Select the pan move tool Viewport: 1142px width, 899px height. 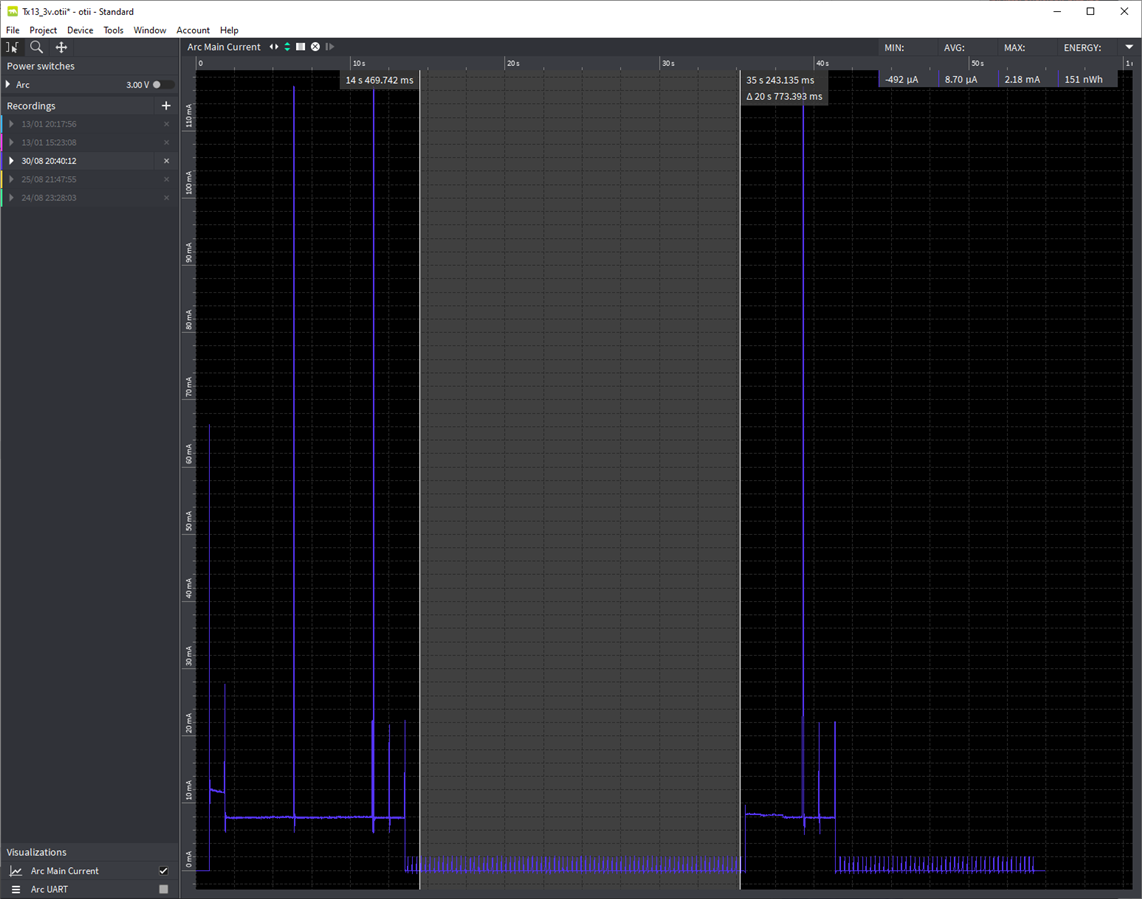click(x=61, y=47)
